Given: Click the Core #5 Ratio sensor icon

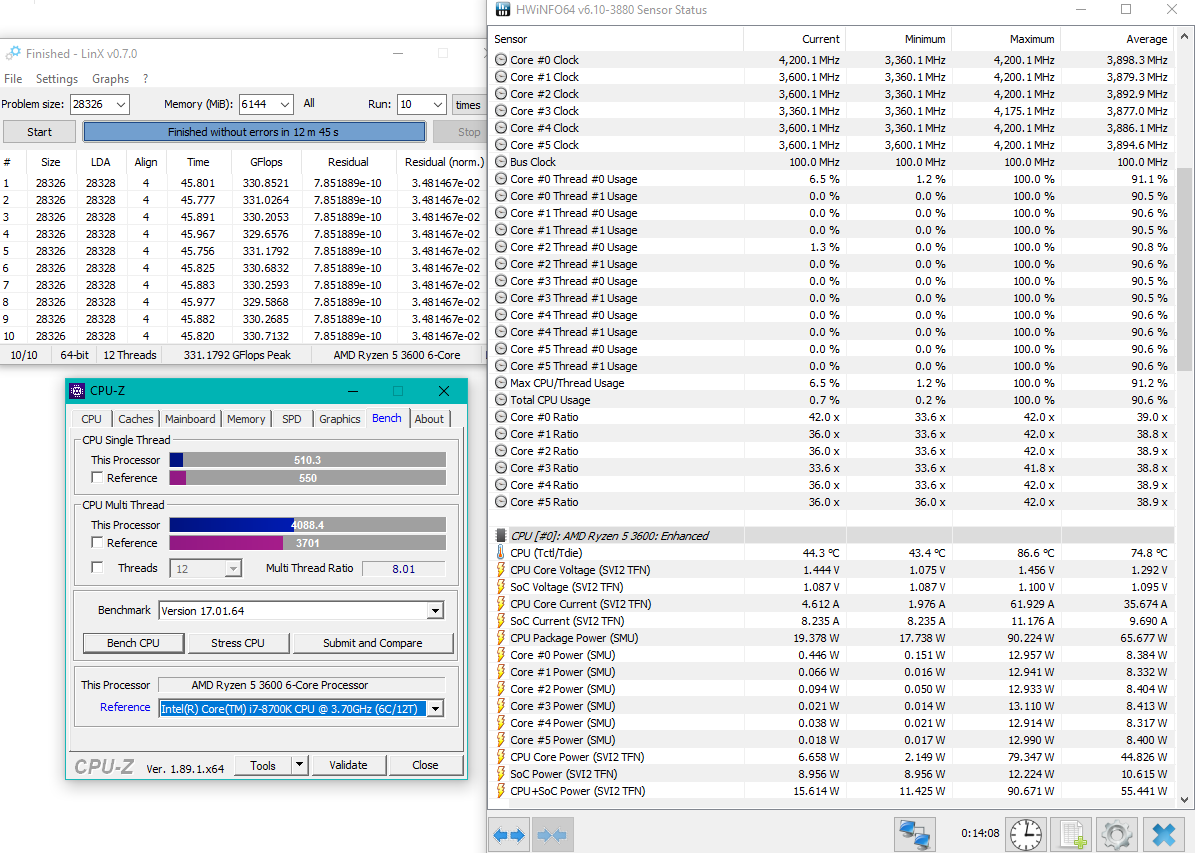Looking at the screenshot, I should [501, 502].
